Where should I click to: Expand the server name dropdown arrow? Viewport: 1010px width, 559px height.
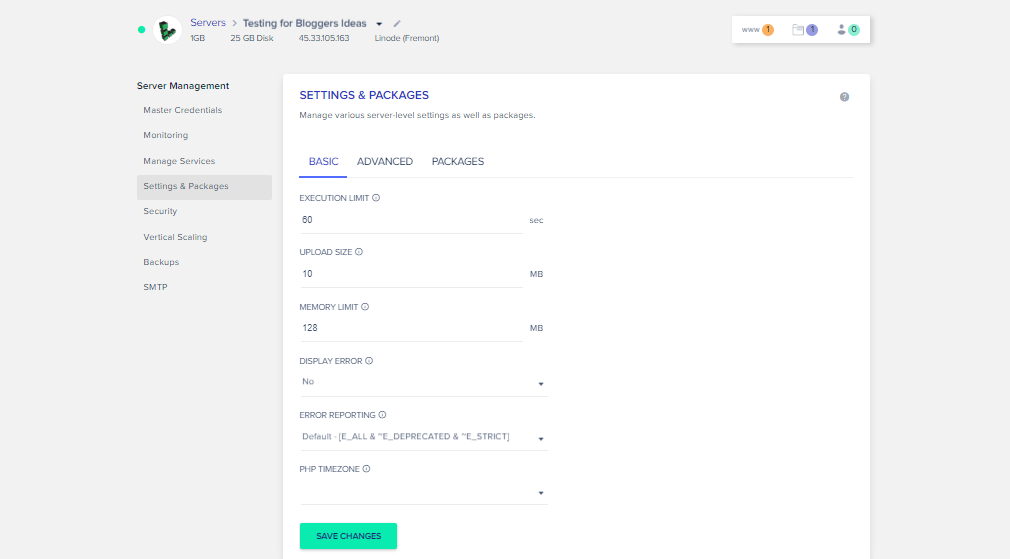pos(379,24)
